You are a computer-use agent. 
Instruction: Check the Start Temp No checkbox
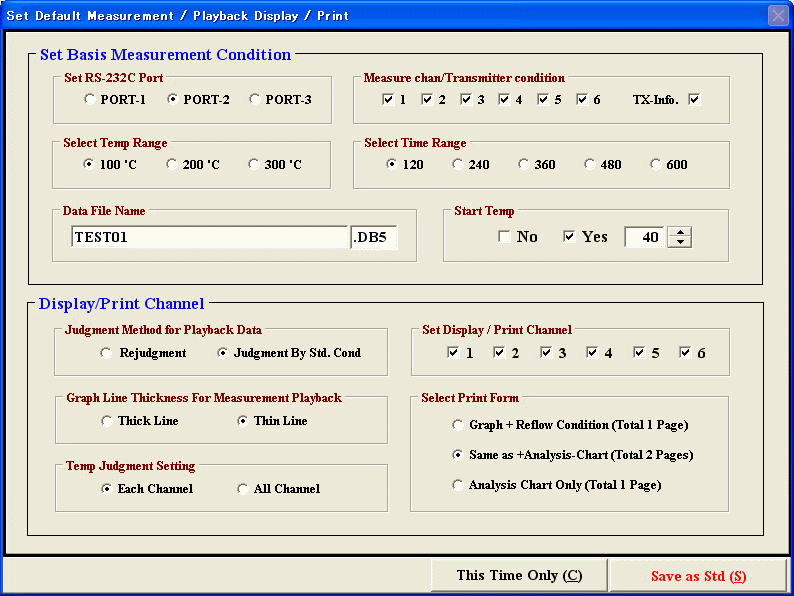click(504, 236)
